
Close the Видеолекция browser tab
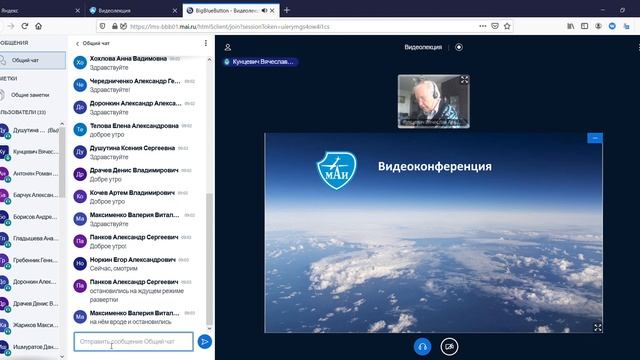(175, 11)
